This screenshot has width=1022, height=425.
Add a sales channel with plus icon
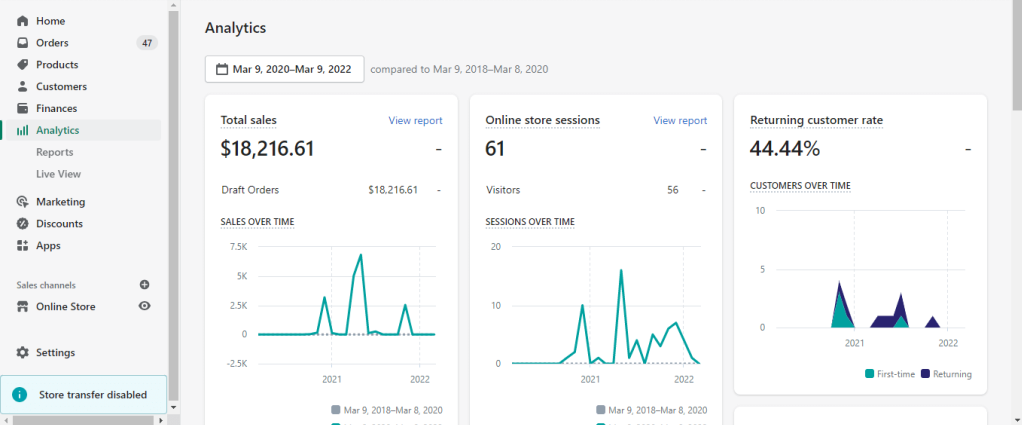coord(144,285)
